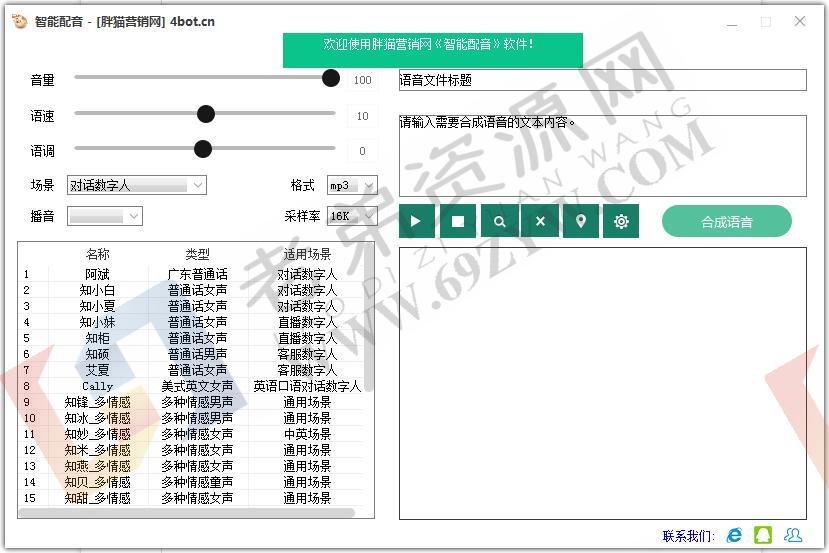829x553 pixels.
Task: Click the 中英场景 scene cell
Action: tap(307, 434)
